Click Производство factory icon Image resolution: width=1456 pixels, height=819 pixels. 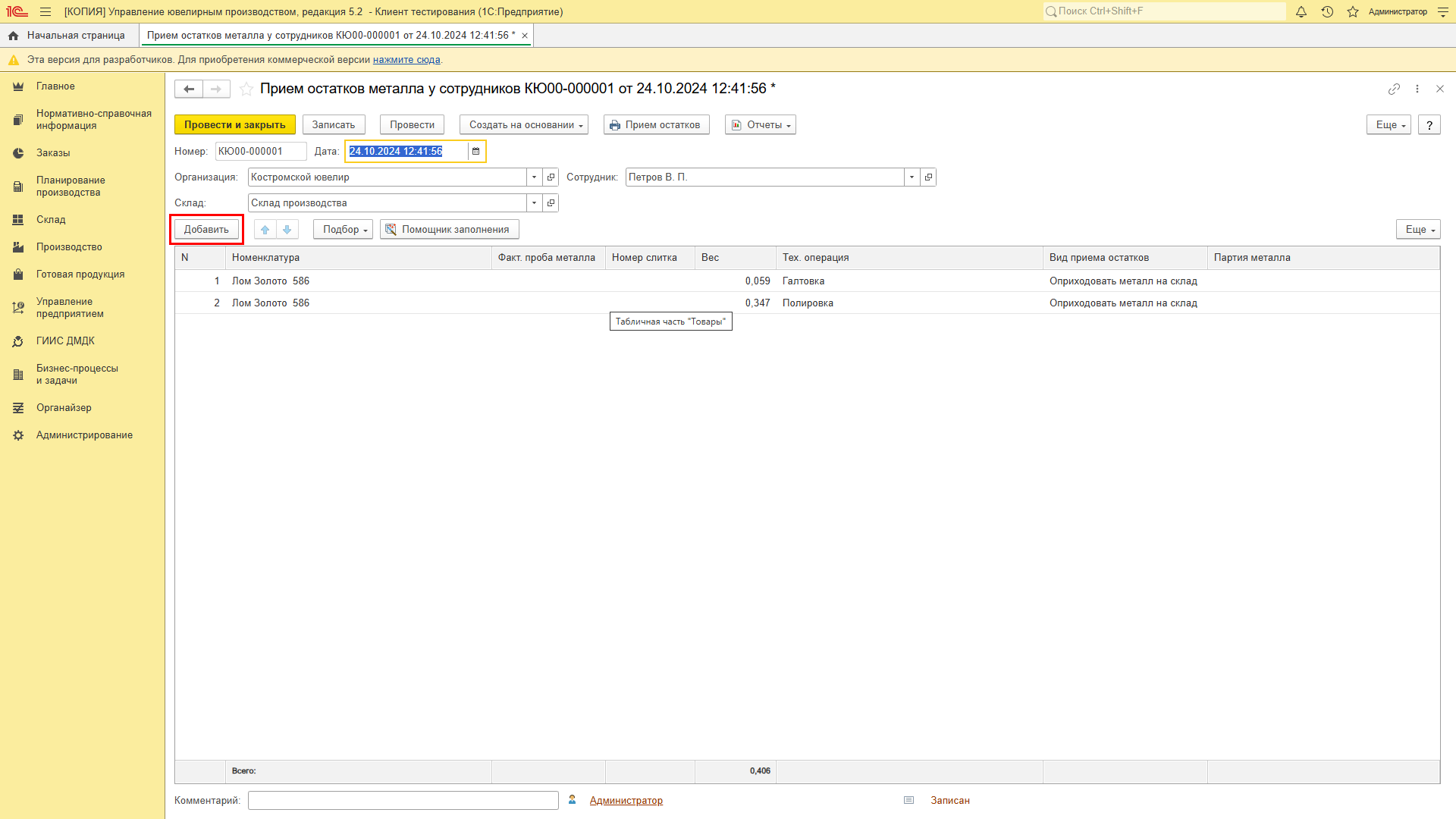[x=18, y=247]
